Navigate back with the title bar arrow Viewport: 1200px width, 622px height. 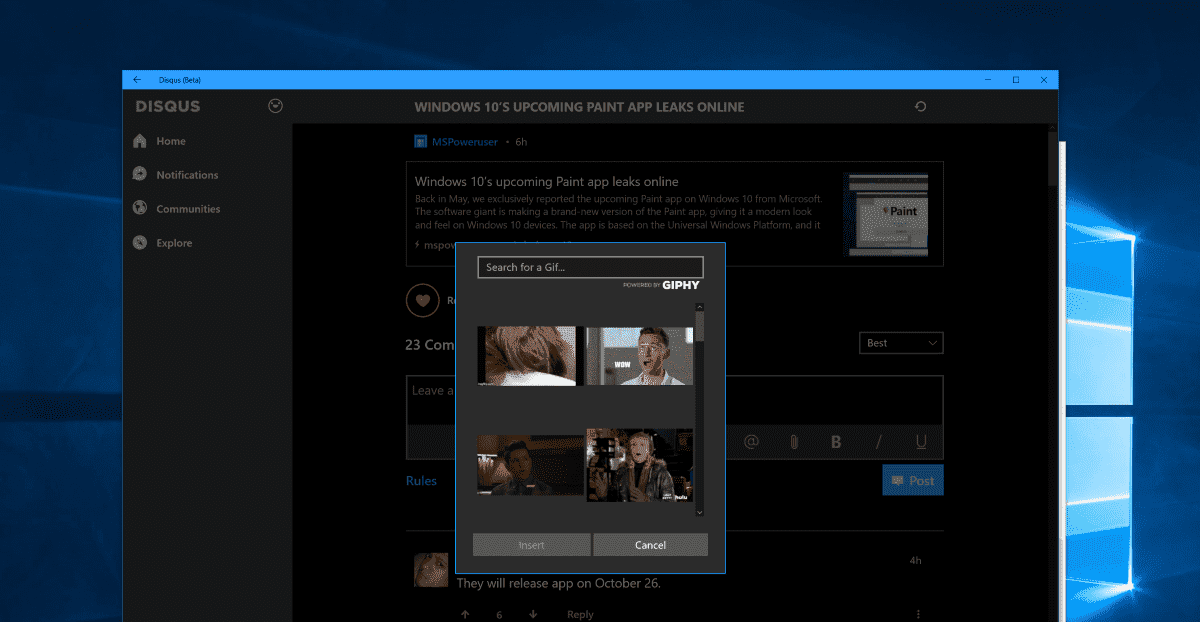(136, 79)
